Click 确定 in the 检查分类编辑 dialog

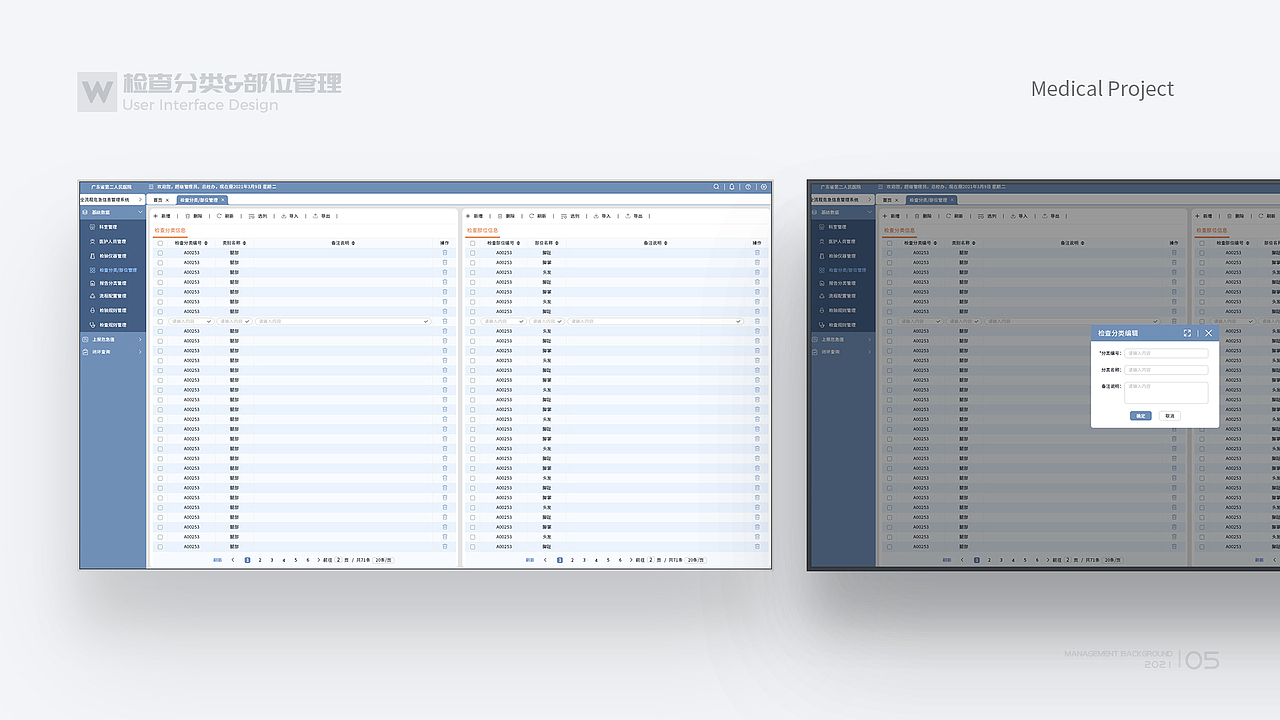click(x=1140, y=416)
